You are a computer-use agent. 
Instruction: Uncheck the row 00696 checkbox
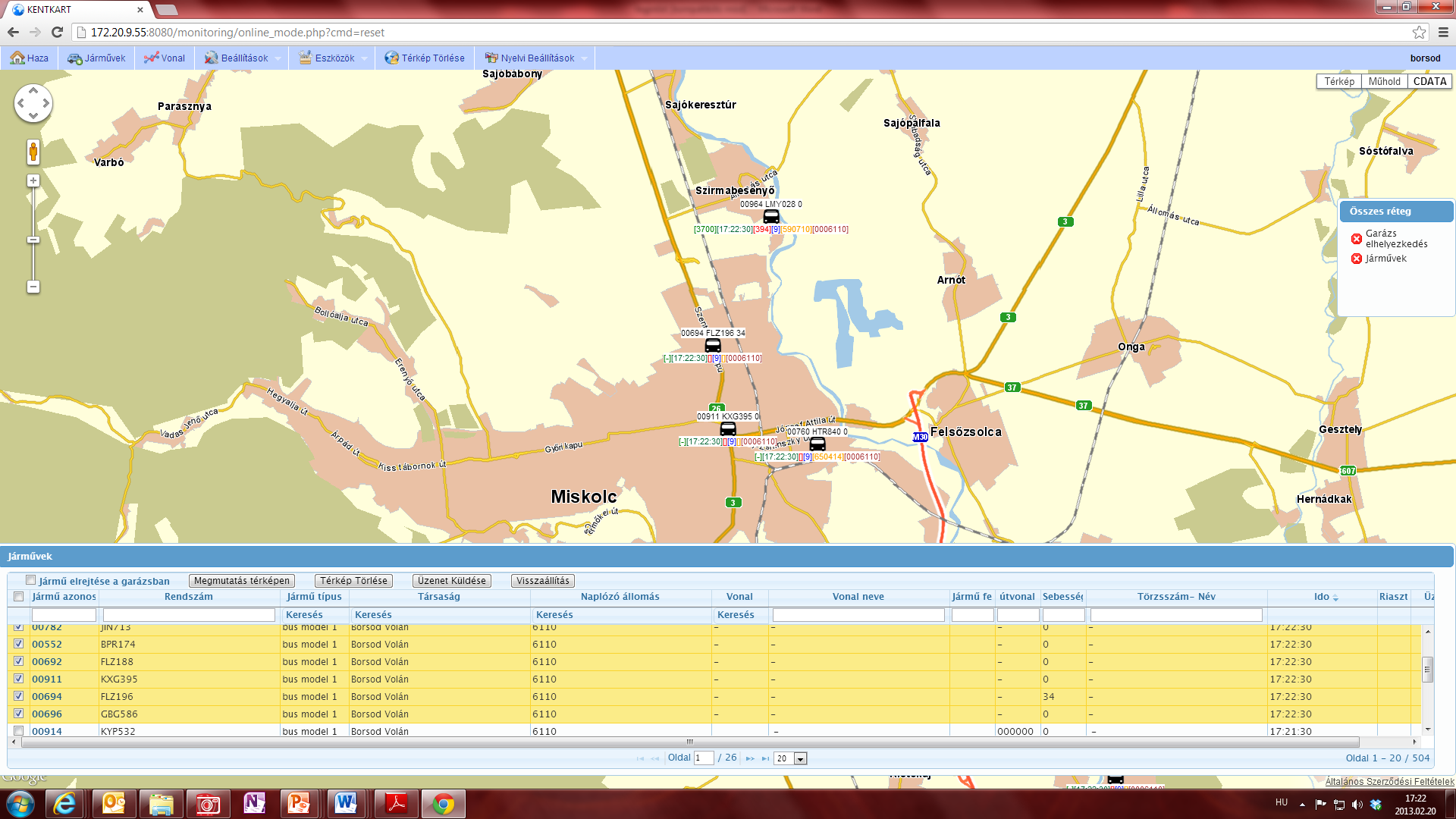(19, 714)
